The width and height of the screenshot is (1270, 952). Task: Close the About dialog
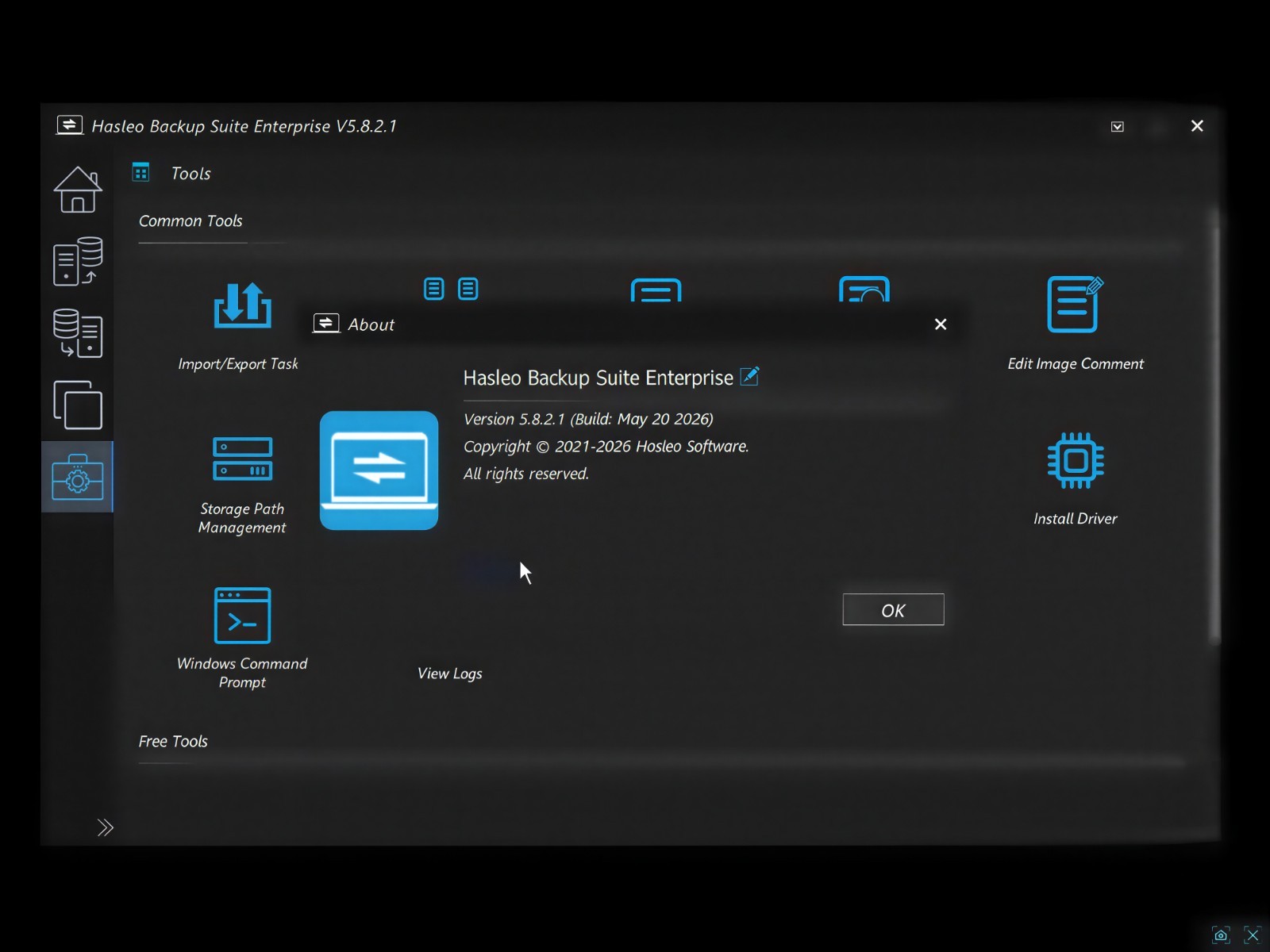[x=941, y=324]
